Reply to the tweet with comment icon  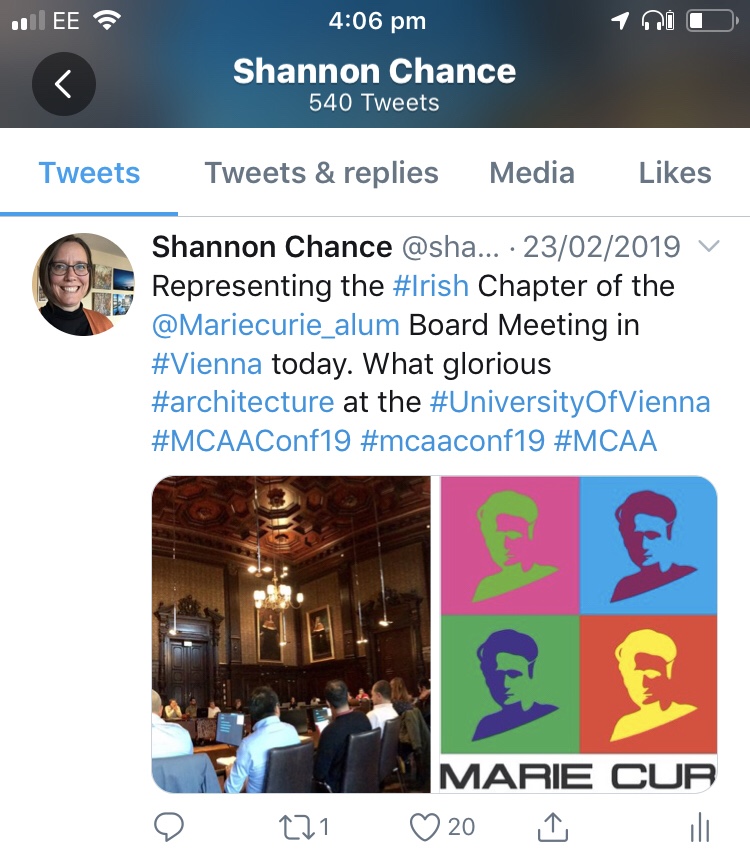tap(168, 826)
